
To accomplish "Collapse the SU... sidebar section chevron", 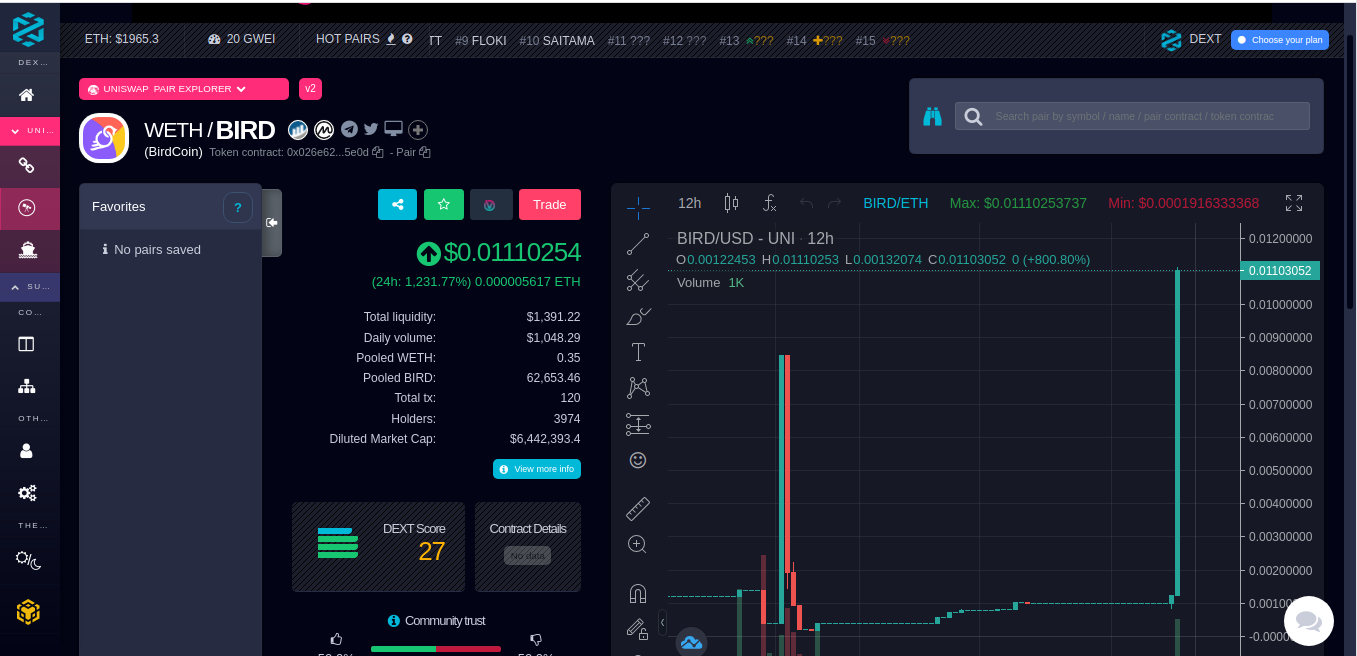I will coord(14,287).
